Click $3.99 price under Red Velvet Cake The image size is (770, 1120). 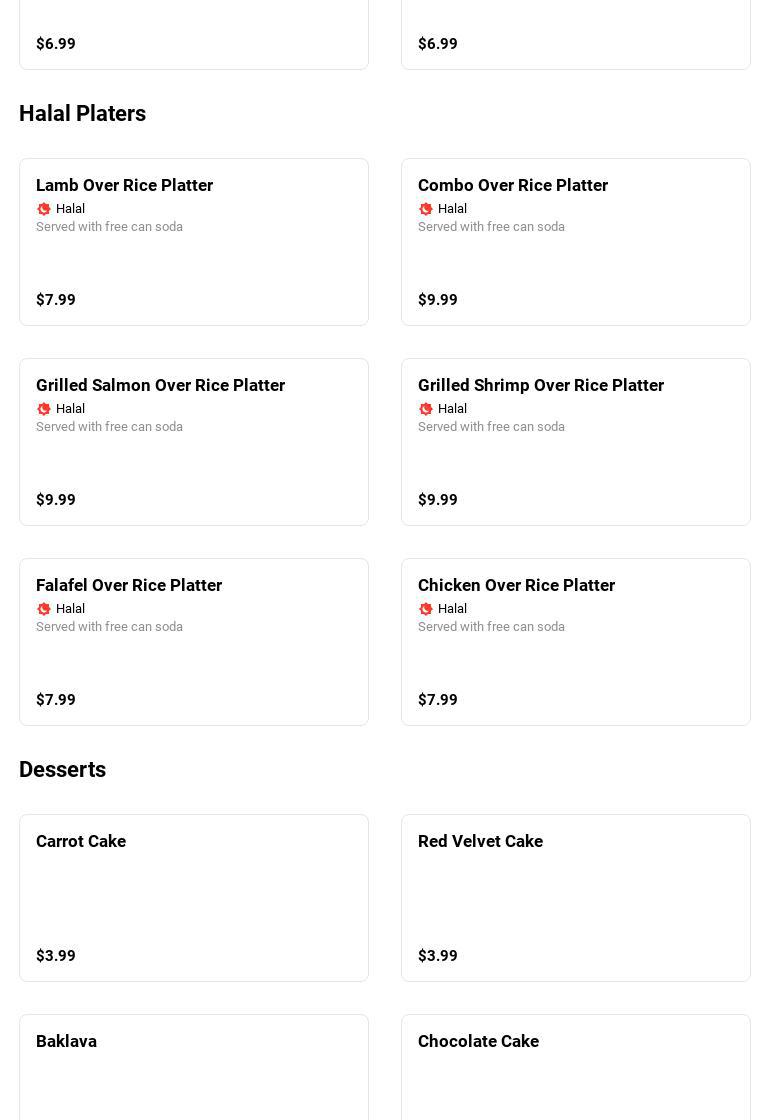click(x=438, y=956)
